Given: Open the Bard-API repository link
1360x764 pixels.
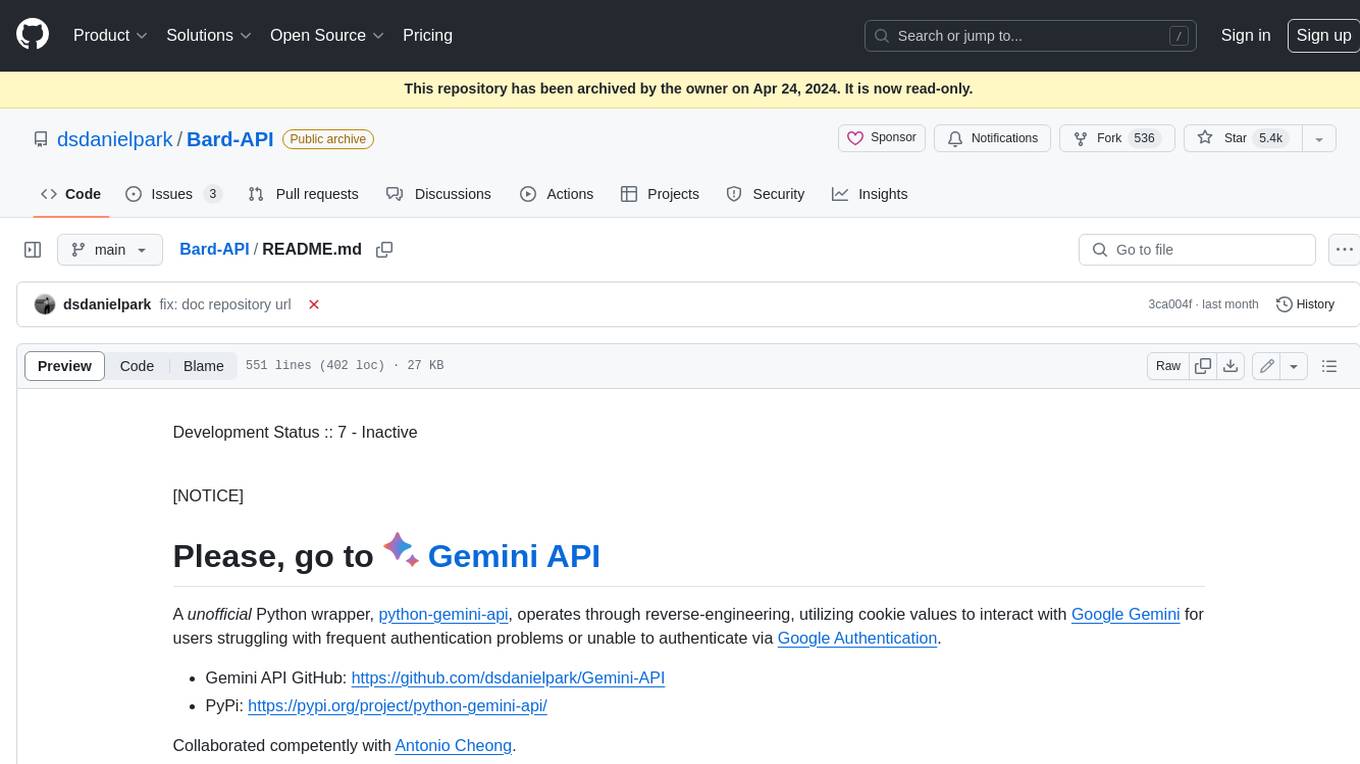Looking at the screenshot, I should point(230,139).
